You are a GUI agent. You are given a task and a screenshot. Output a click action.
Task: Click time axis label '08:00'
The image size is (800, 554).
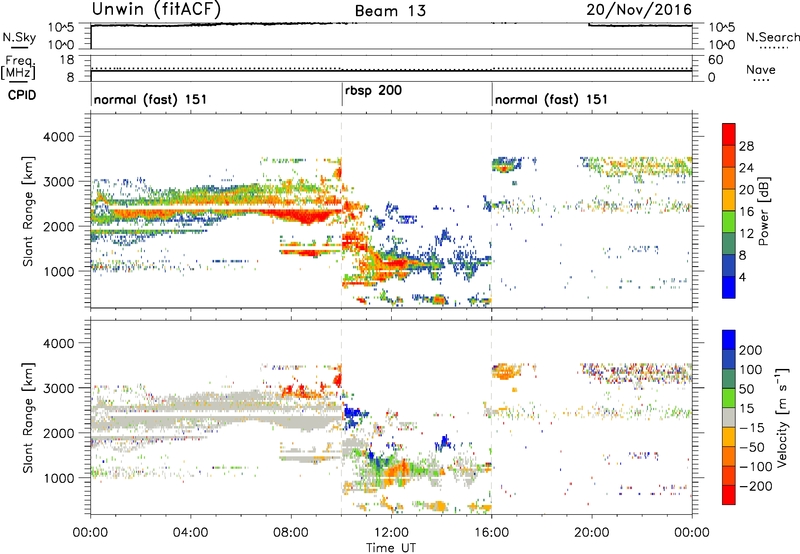pos(291,533)
